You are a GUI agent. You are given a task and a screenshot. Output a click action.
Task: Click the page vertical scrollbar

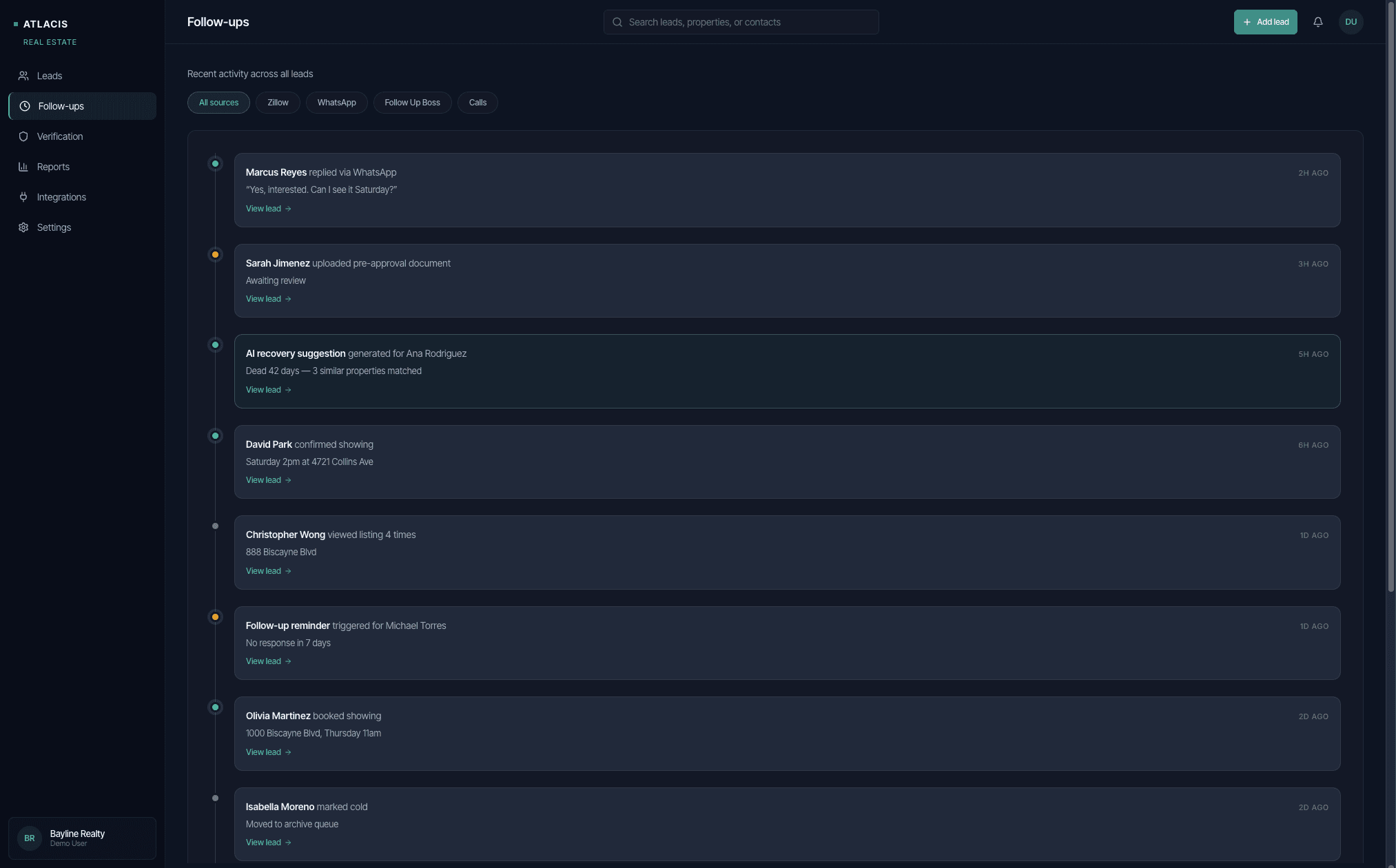pos(1390,296)
